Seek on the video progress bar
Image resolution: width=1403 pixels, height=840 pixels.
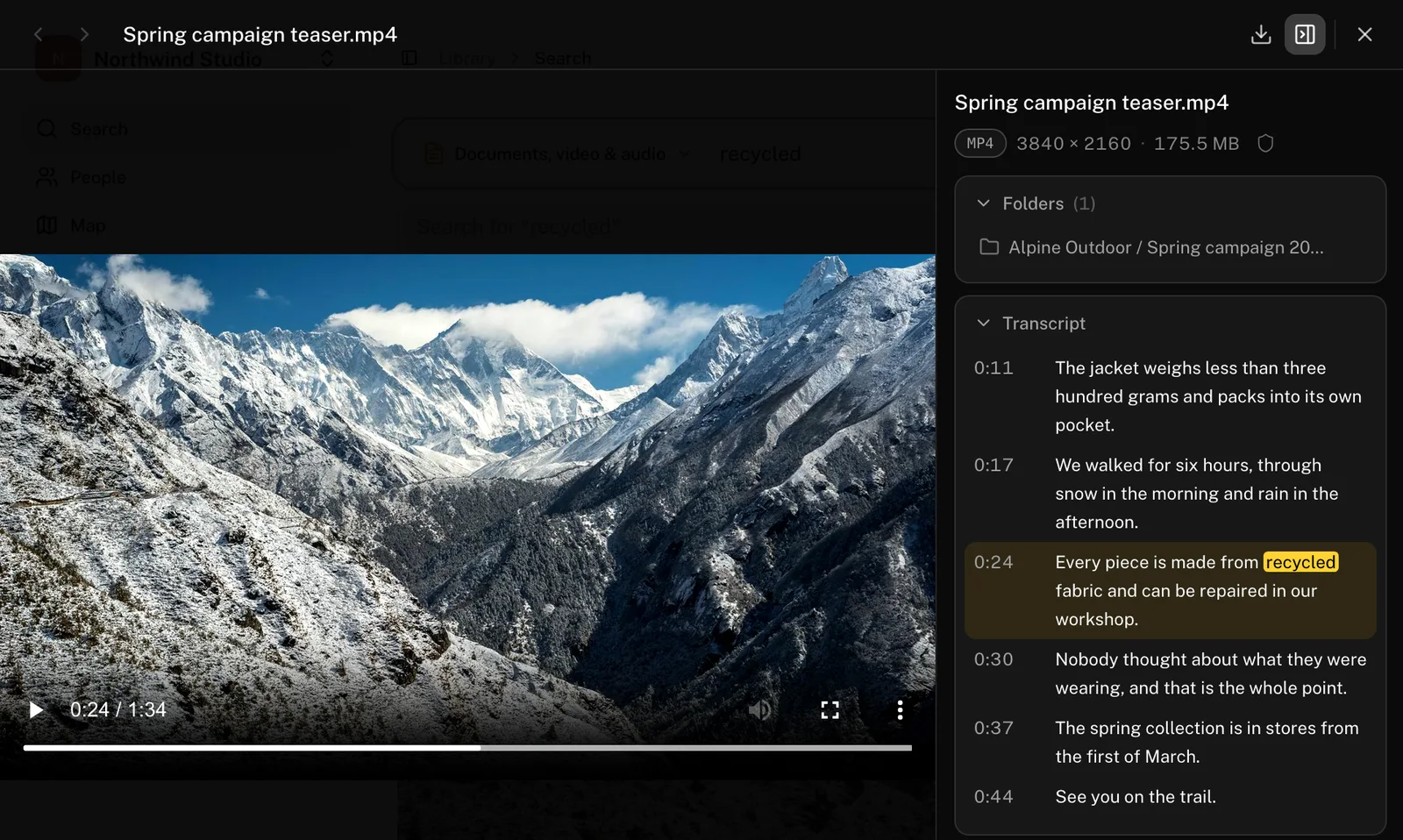(467, 748)
